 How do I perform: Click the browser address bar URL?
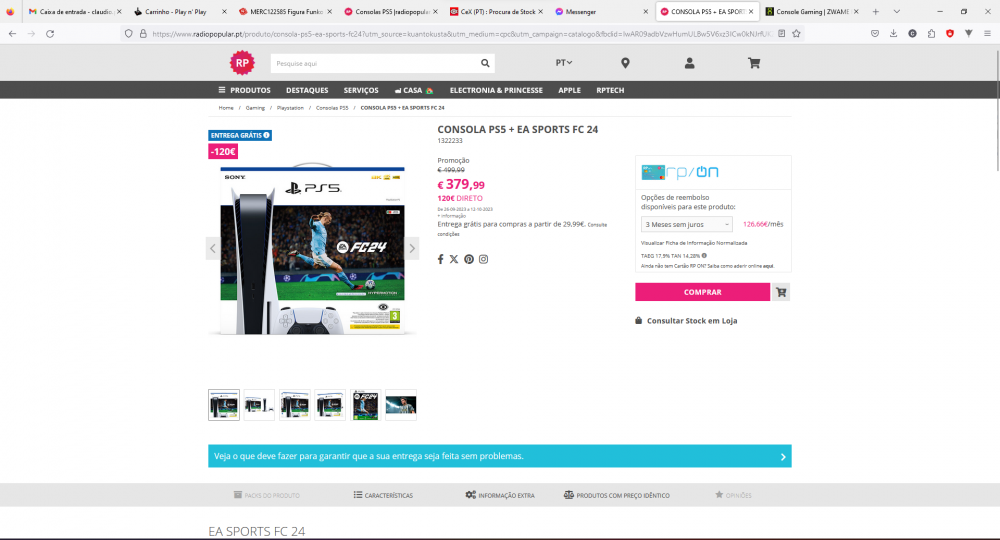(x=462, y=34)
